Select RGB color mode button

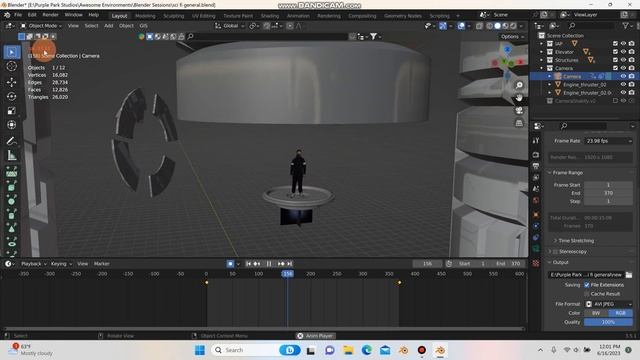coord(620,313)
